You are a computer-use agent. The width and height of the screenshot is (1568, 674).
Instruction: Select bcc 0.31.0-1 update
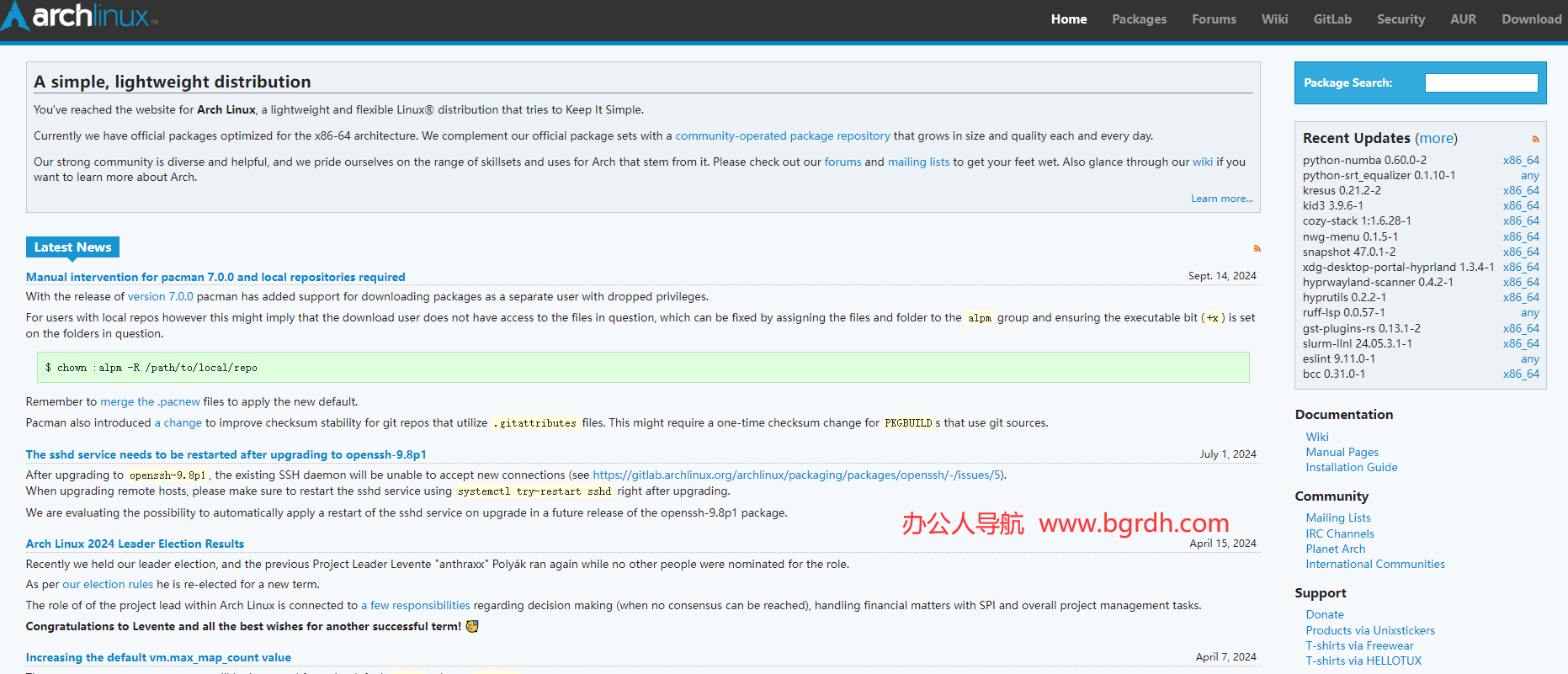(x=1334, y=374)
